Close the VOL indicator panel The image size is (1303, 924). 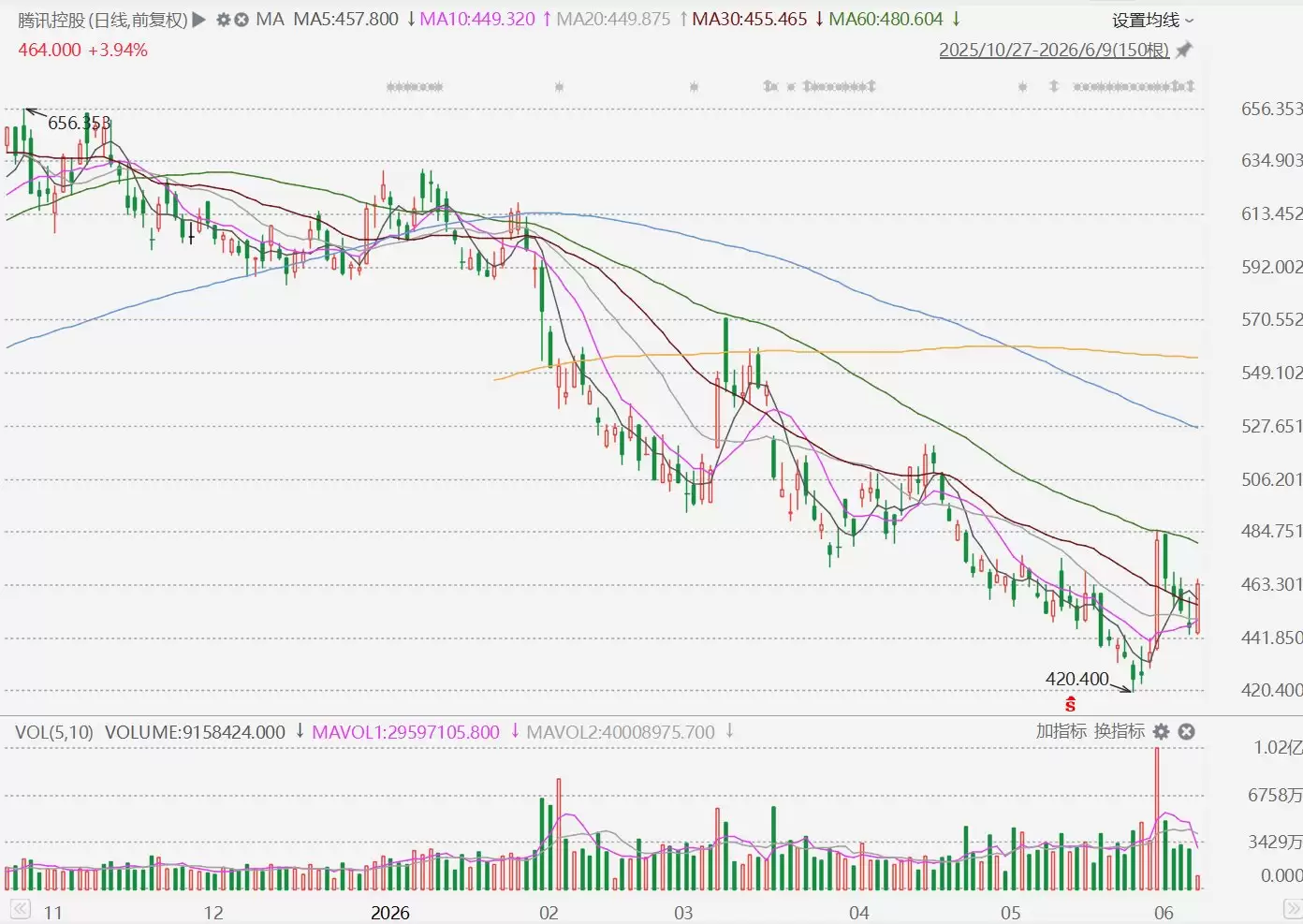pyautogui.click(x=1186, y=731)
